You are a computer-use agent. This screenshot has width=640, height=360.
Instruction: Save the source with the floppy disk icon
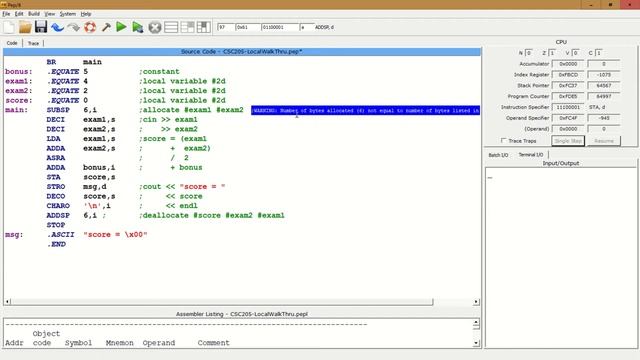pos(41,27)
